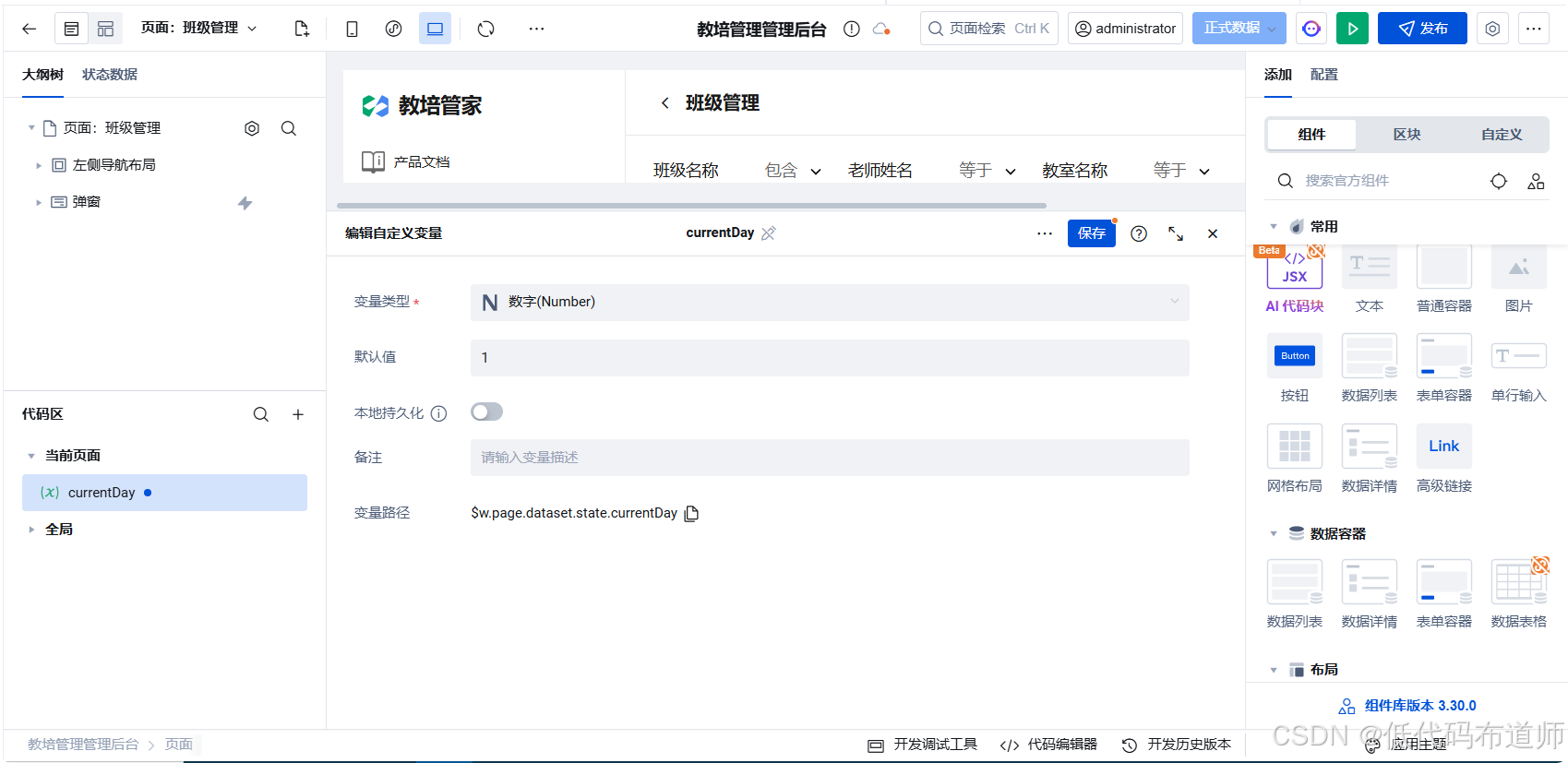Open the 变量类型 Number dropdown
1568x763 pixels.
click(829, 303)
